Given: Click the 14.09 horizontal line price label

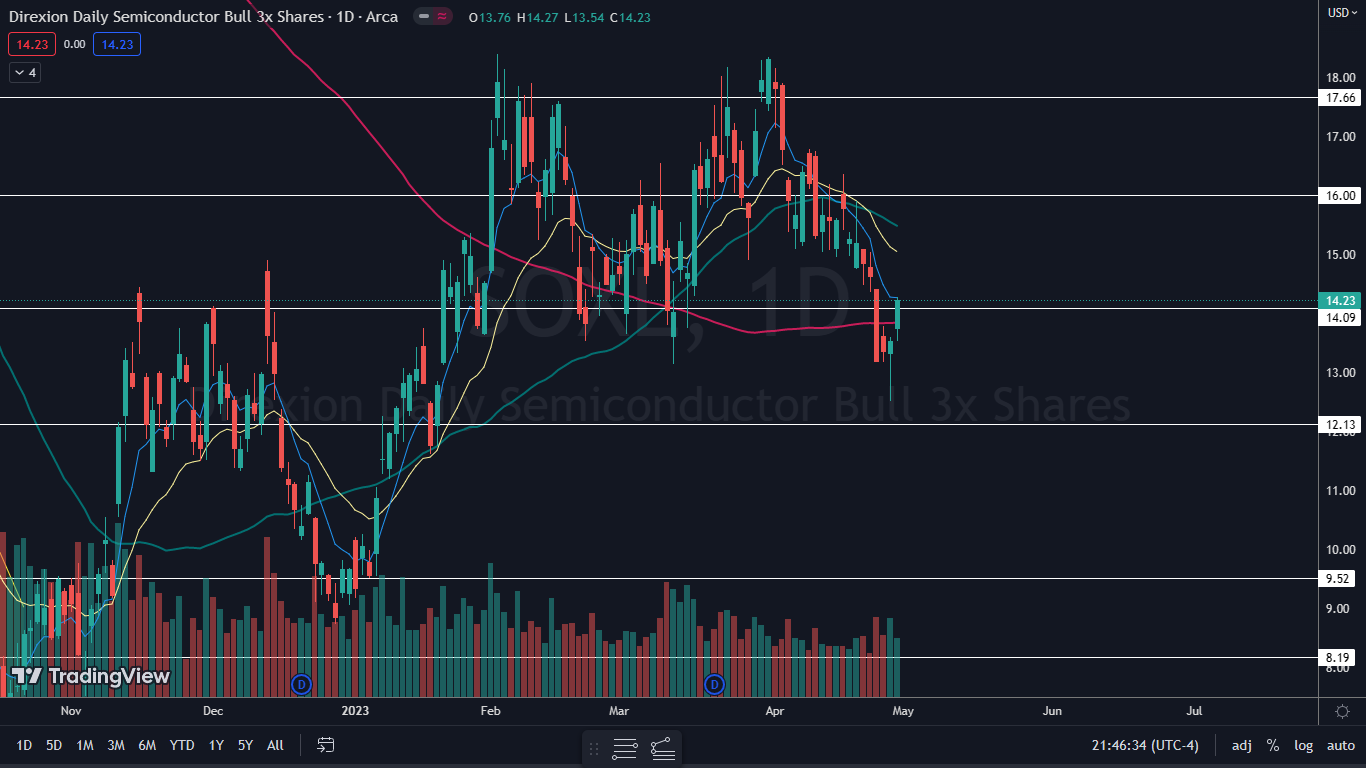Looking at the screenshot, I should [x=1340, y=318].
